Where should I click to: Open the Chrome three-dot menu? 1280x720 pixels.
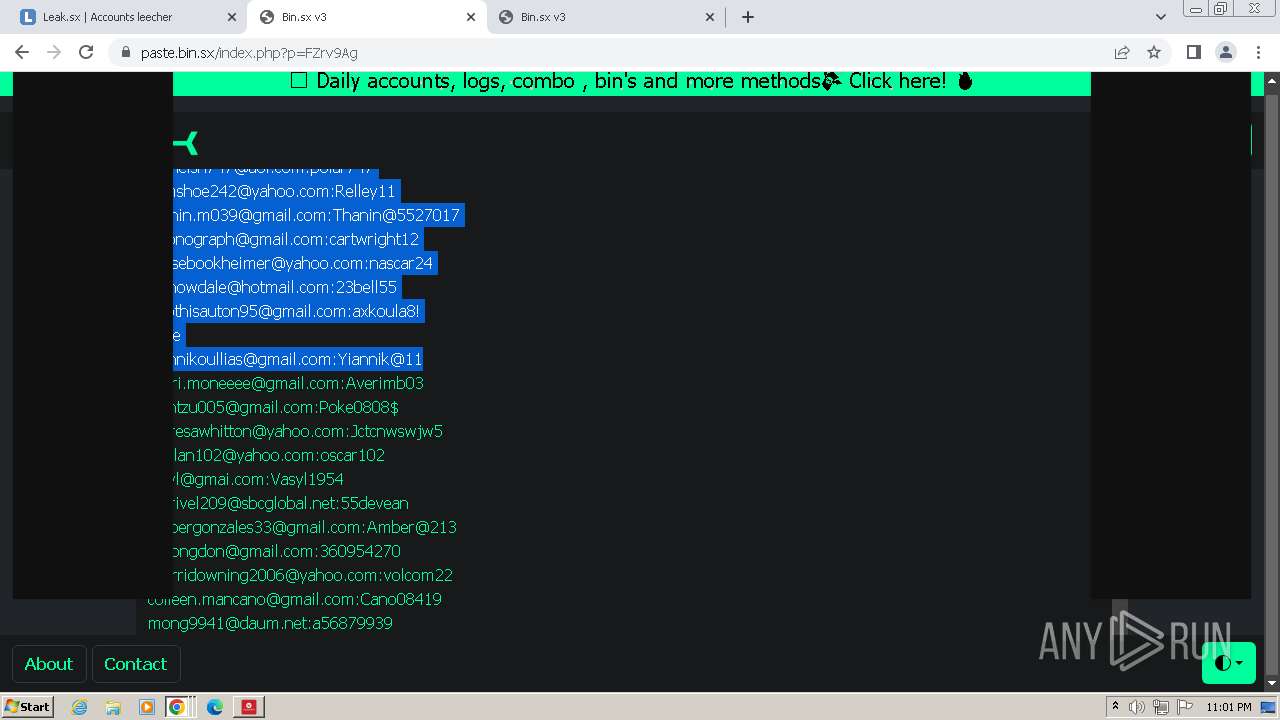click(x=1257, y=52)
